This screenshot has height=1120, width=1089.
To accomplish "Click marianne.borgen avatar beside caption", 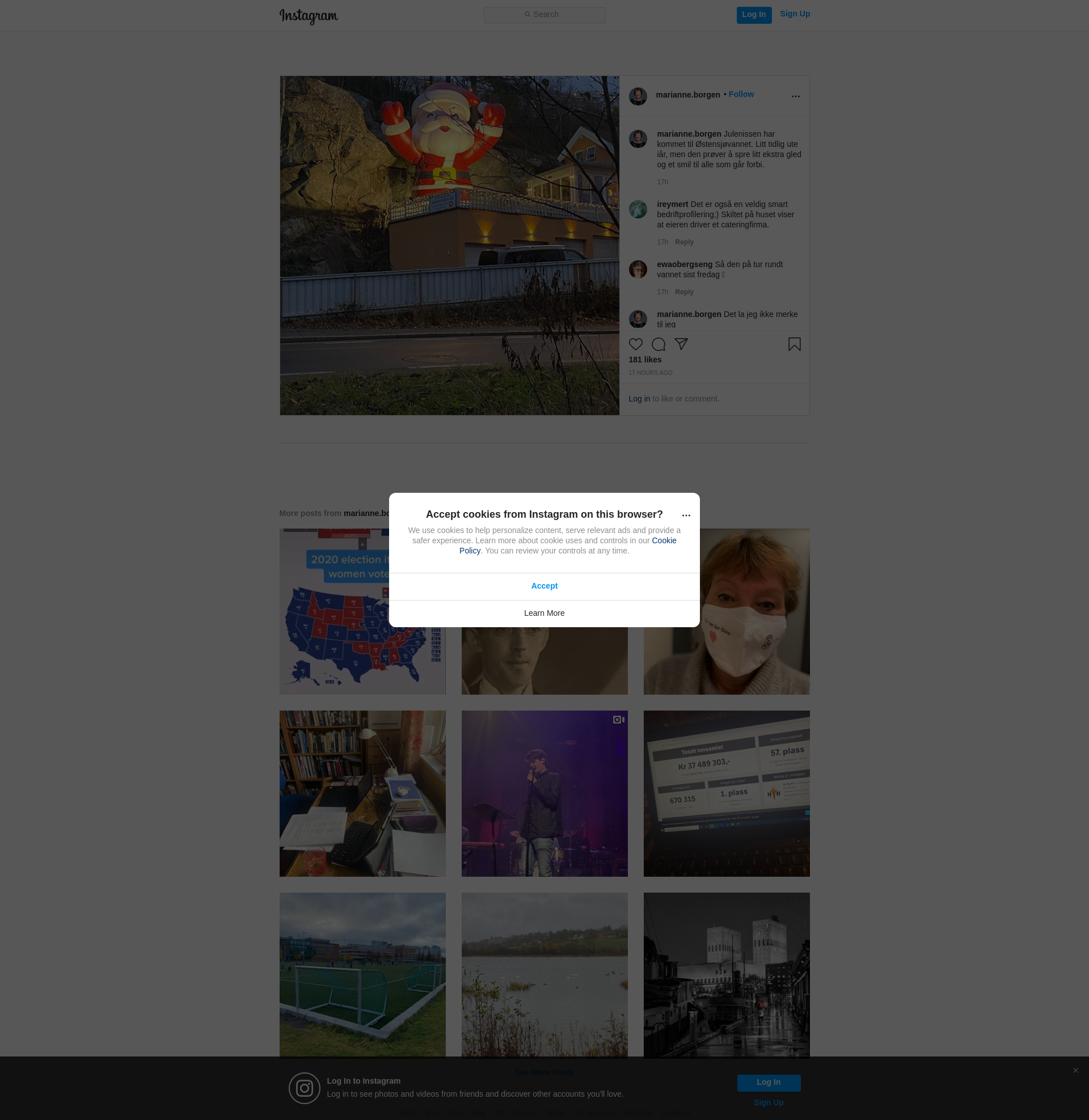I will point(638,139).
